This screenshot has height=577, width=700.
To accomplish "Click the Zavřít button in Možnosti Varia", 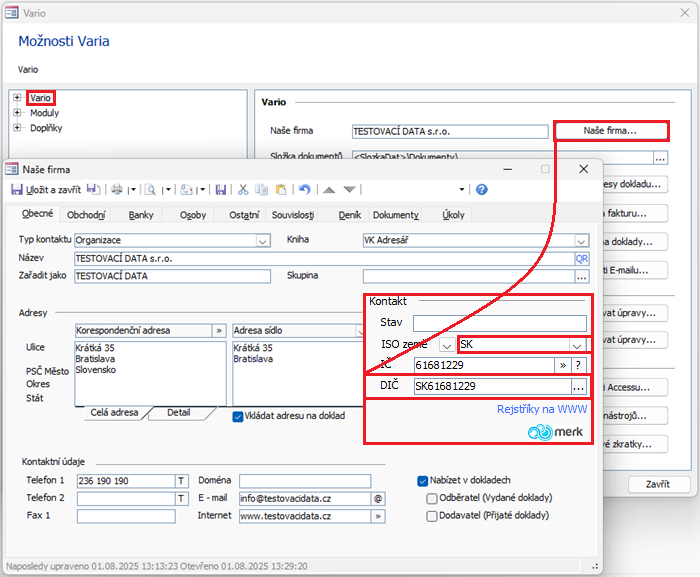I will [x=658, y=484].
